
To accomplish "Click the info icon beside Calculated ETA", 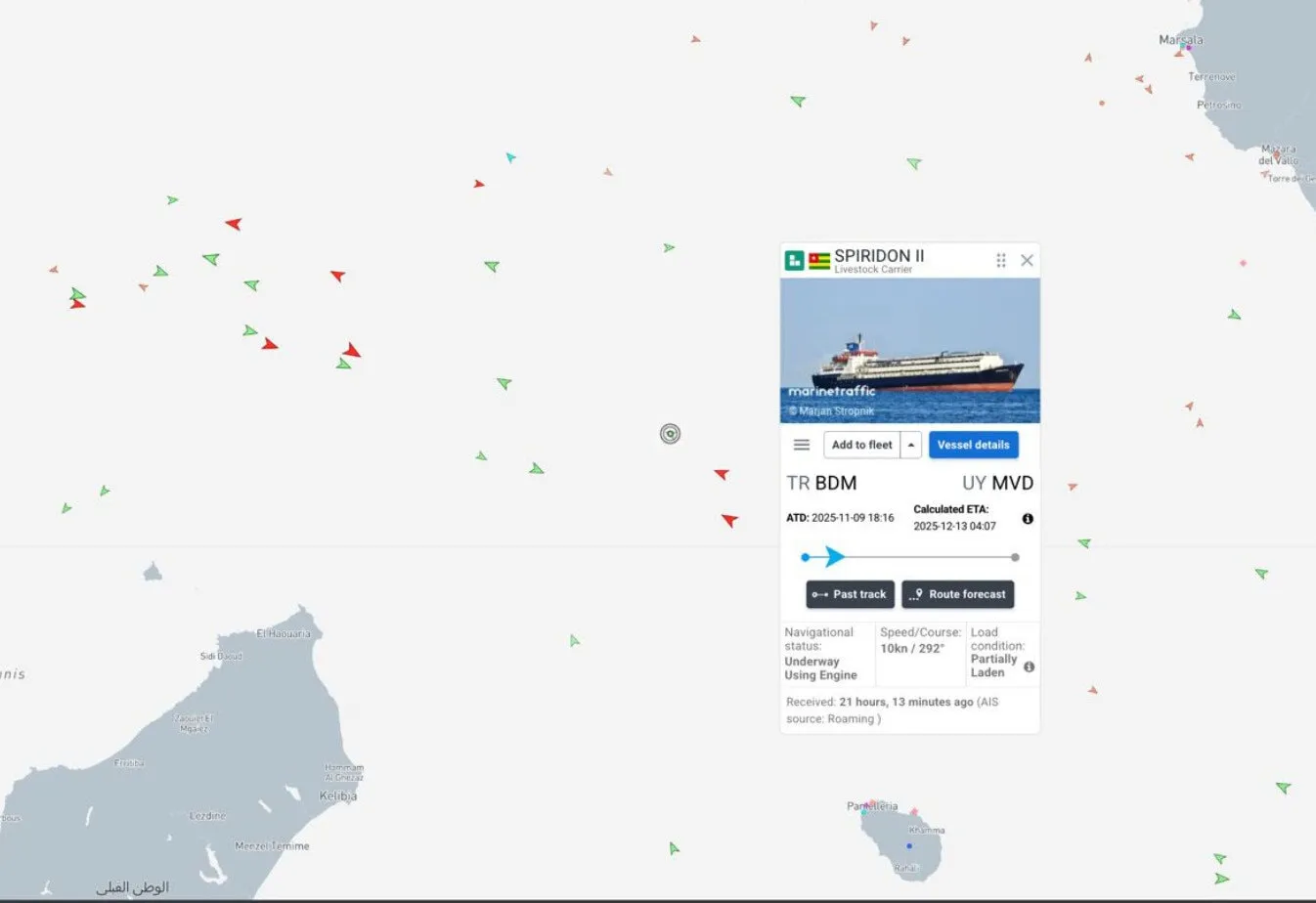I will click(1028, 519).
